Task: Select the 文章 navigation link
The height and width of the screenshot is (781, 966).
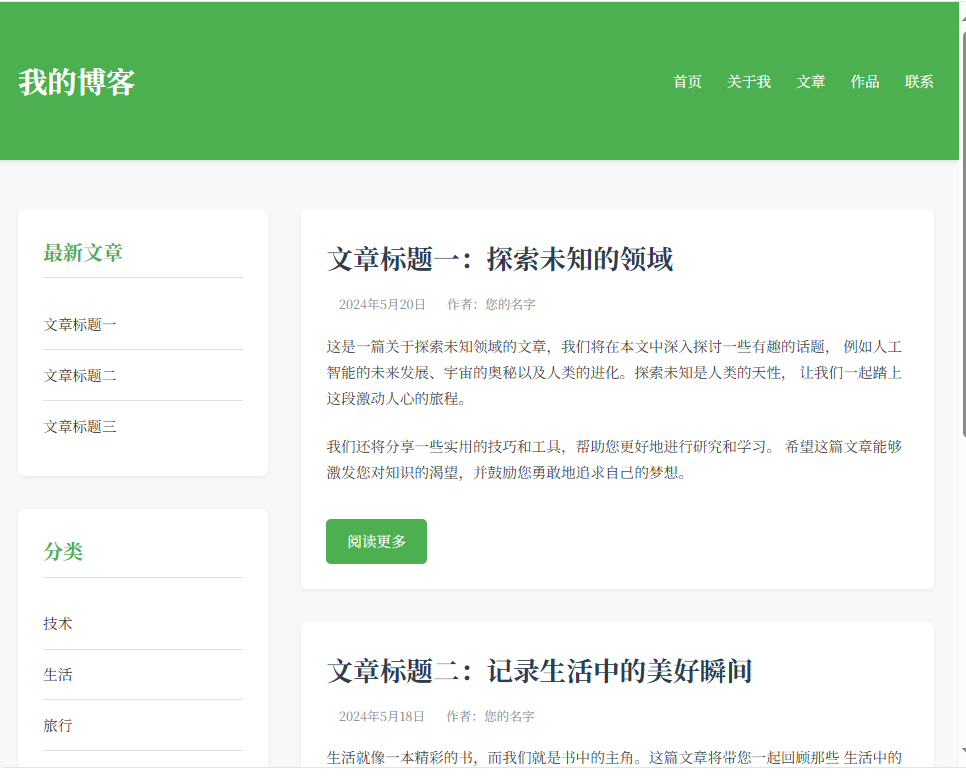Action: click(x=811, y=81)
